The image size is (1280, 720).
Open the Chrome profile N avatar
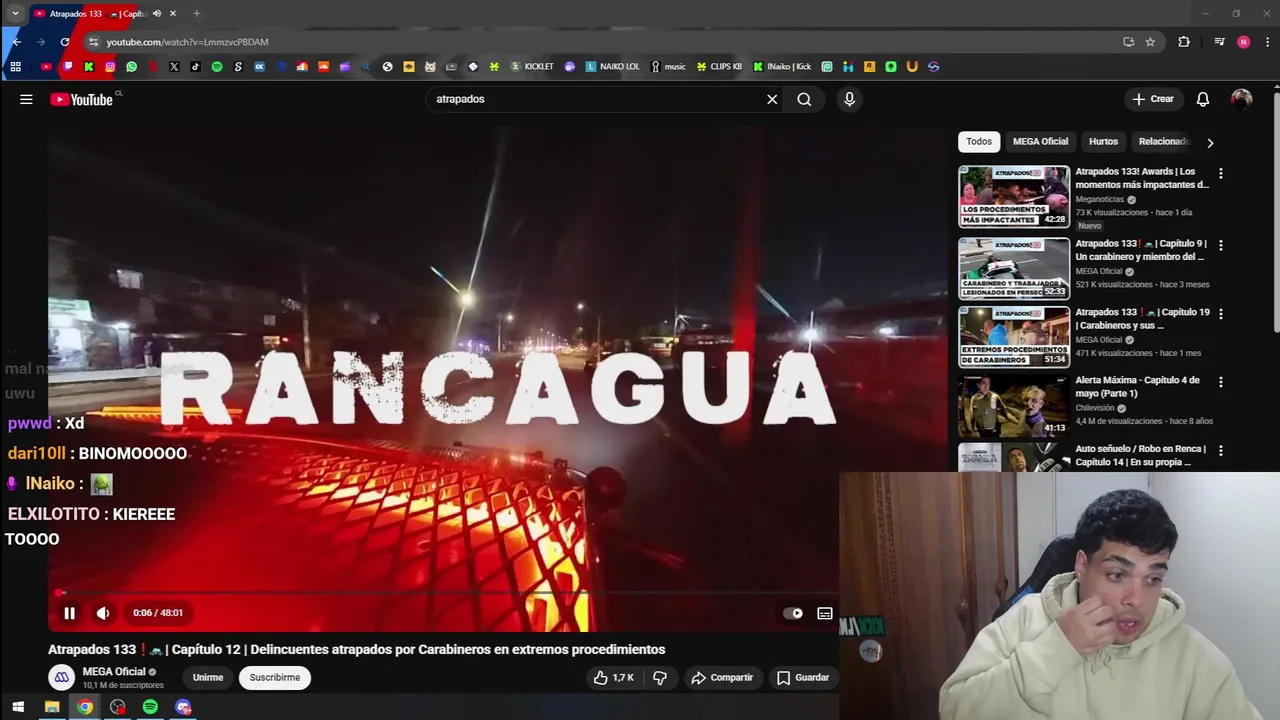point(1243,42)
